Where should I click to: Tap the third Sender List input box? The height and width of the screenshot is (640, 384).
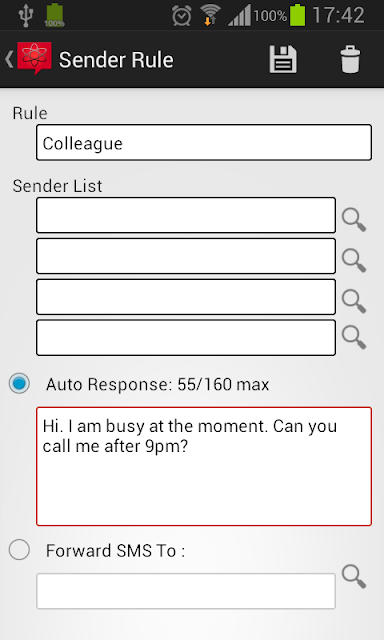[186, 297]
